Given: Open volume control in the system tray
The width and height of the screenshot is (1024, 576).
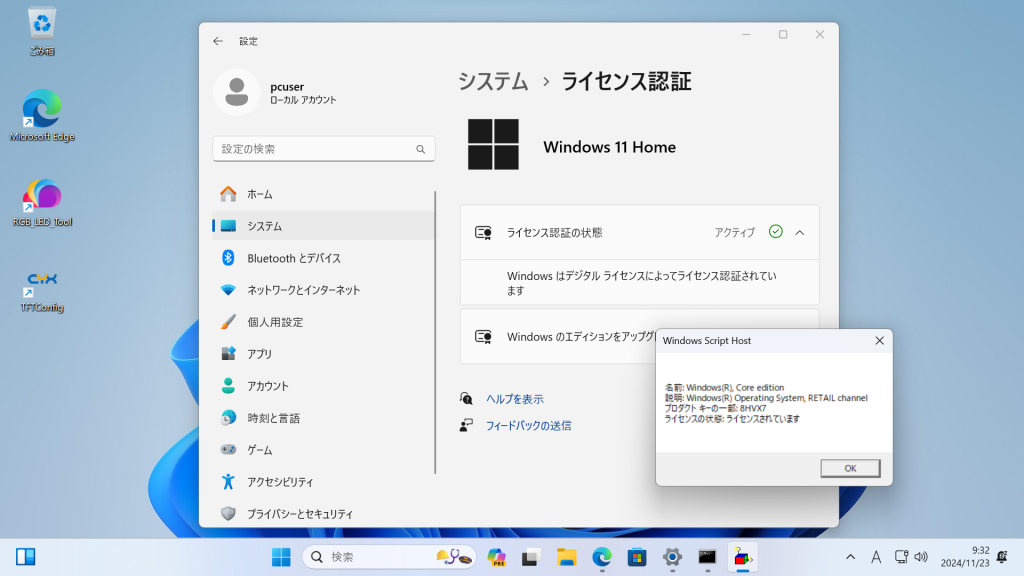Looking at the screenshot, I should point(921,557).
